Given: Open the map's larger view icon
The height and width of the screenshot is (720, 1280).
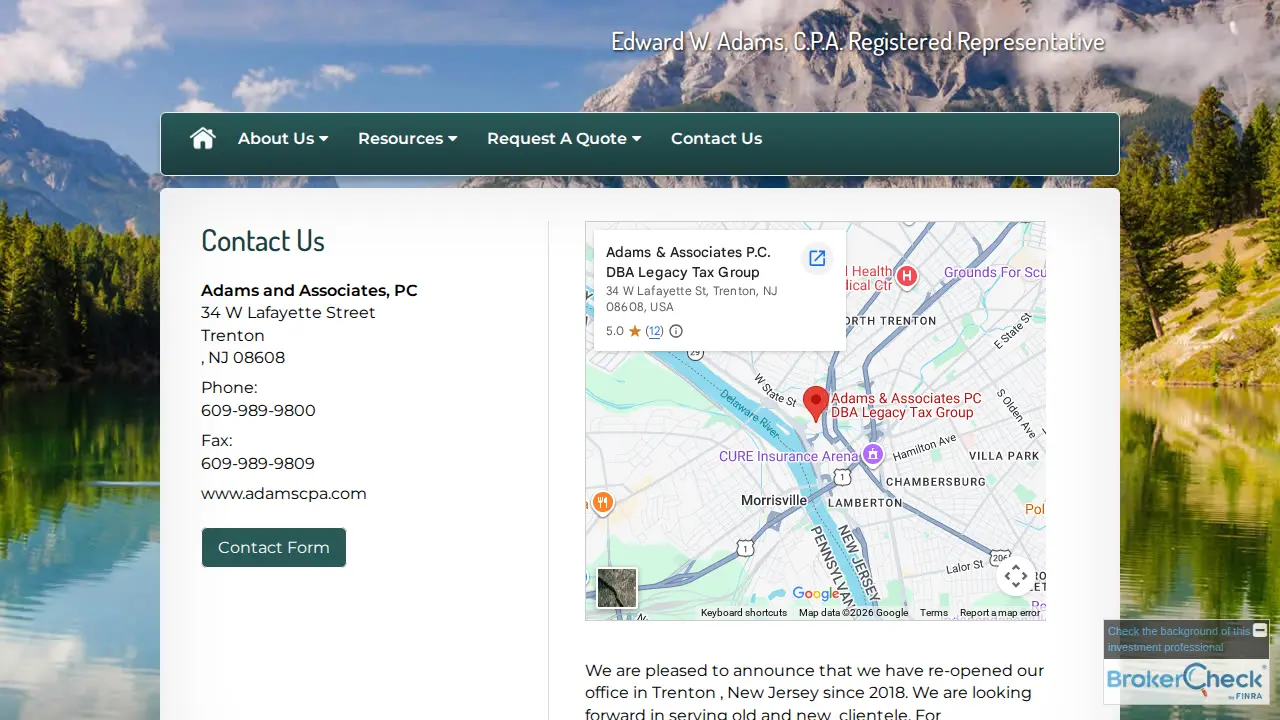Looking at the screenshot, I should coord(817,259).
